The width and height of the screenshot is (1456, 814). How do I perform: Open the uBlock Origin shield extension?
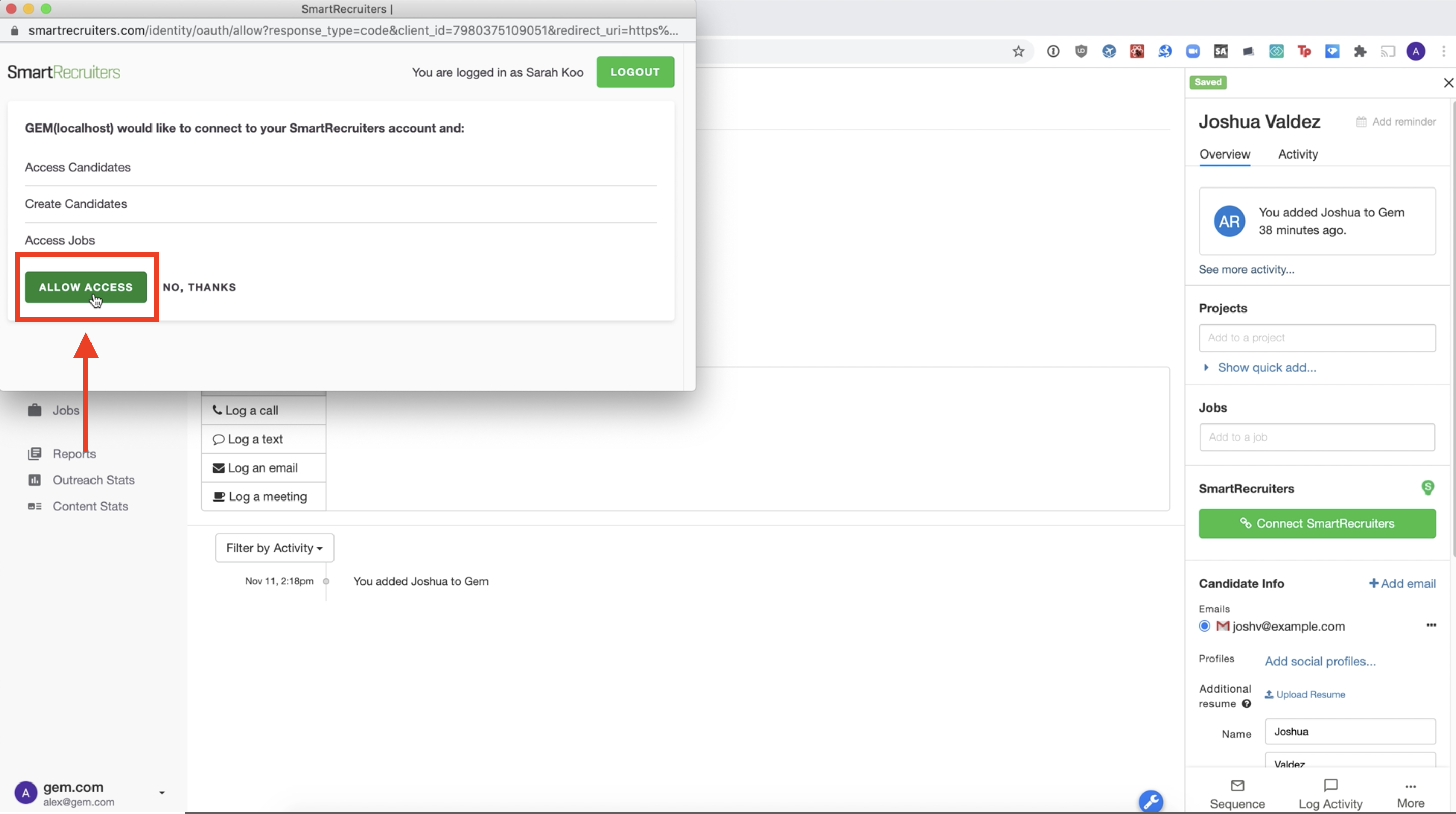point(1081,51)
